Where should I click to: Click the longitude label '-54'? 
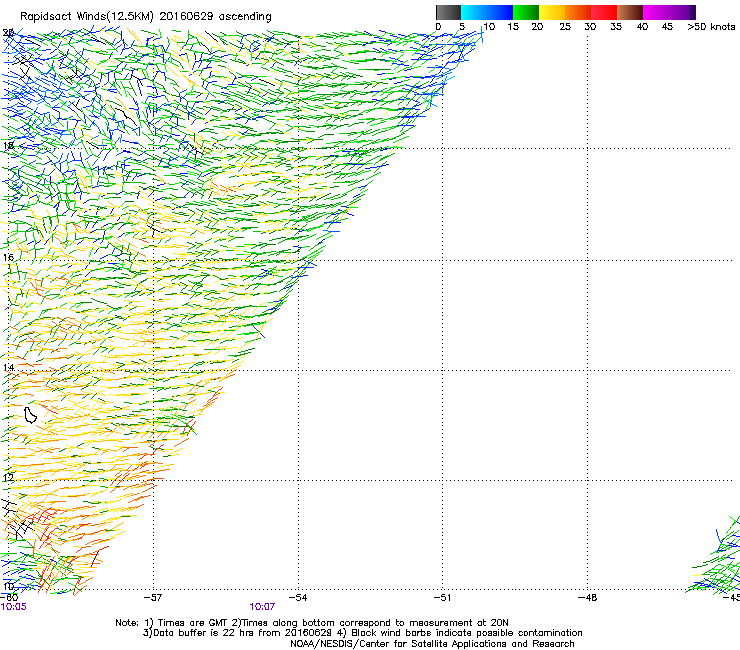pos(298,598)
